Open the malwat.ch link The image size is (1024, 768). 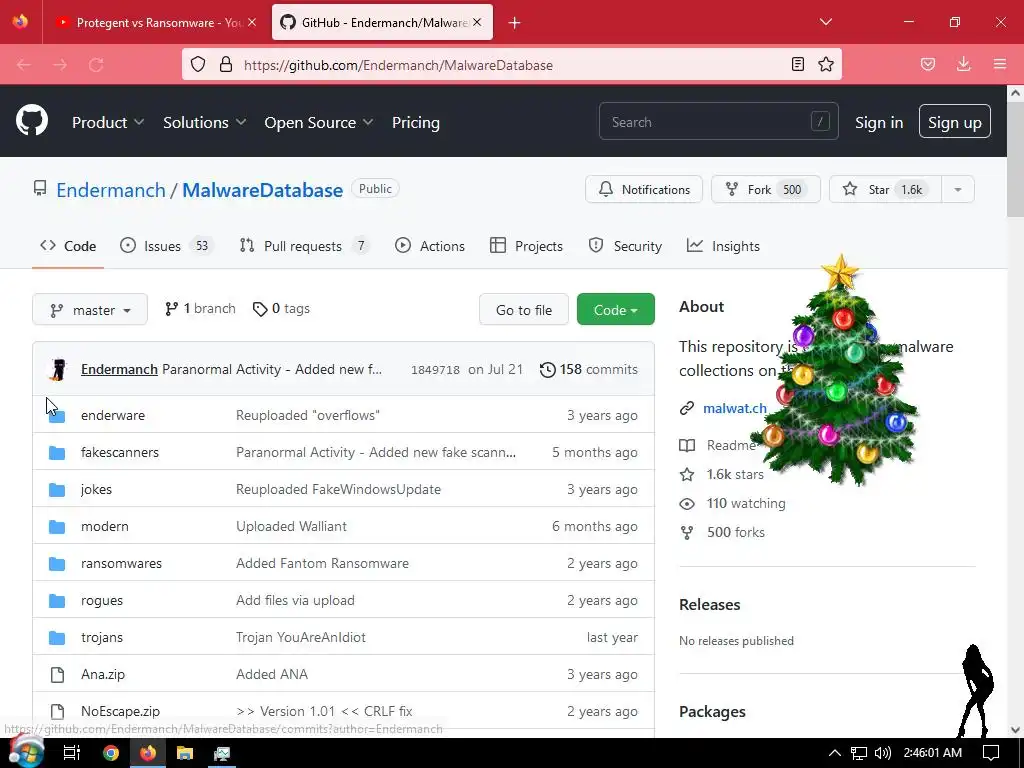pyautogui.click(x=735, y=408)
